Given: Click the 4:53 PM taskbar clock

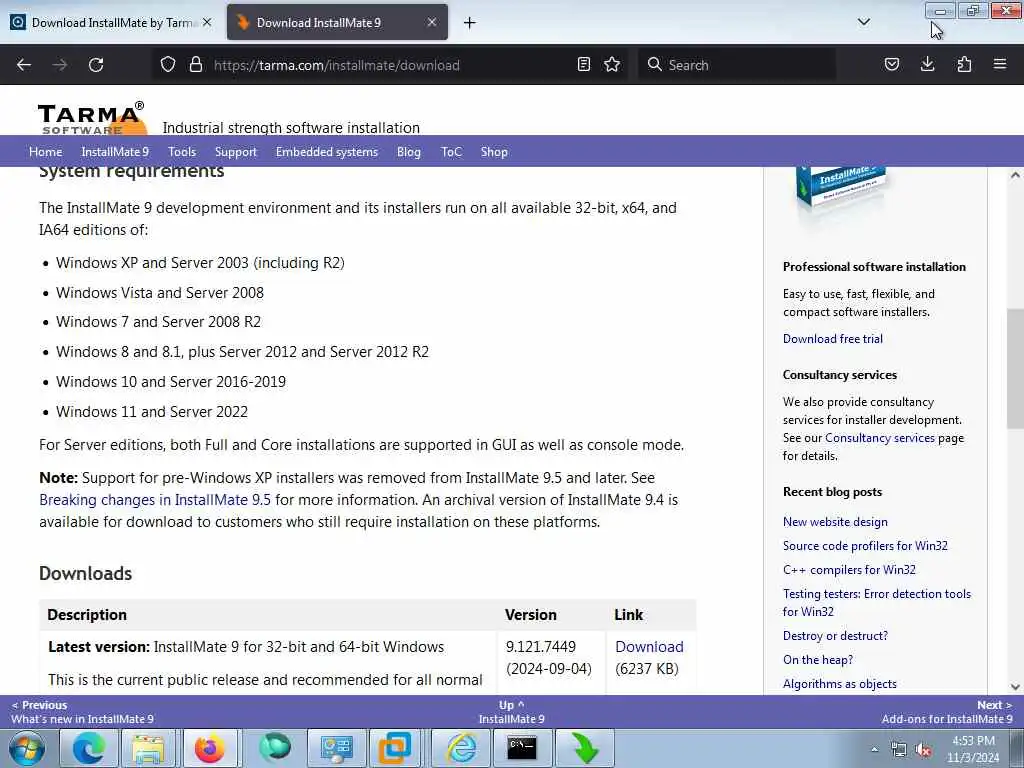Looking at the screenshot, I should point(973,749).
